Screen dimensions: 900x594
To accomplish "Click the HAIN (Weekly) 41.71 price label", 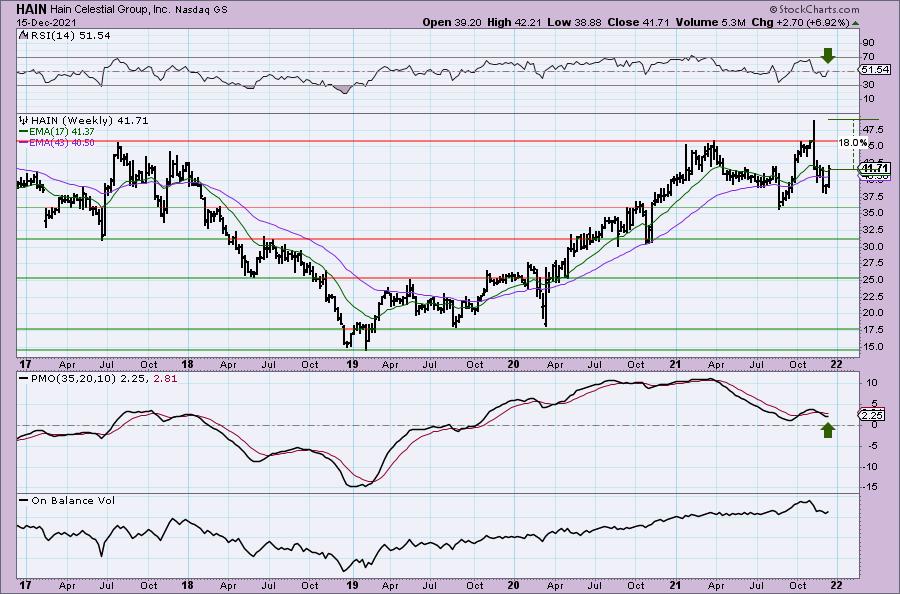I will click(x=89, y=121).
